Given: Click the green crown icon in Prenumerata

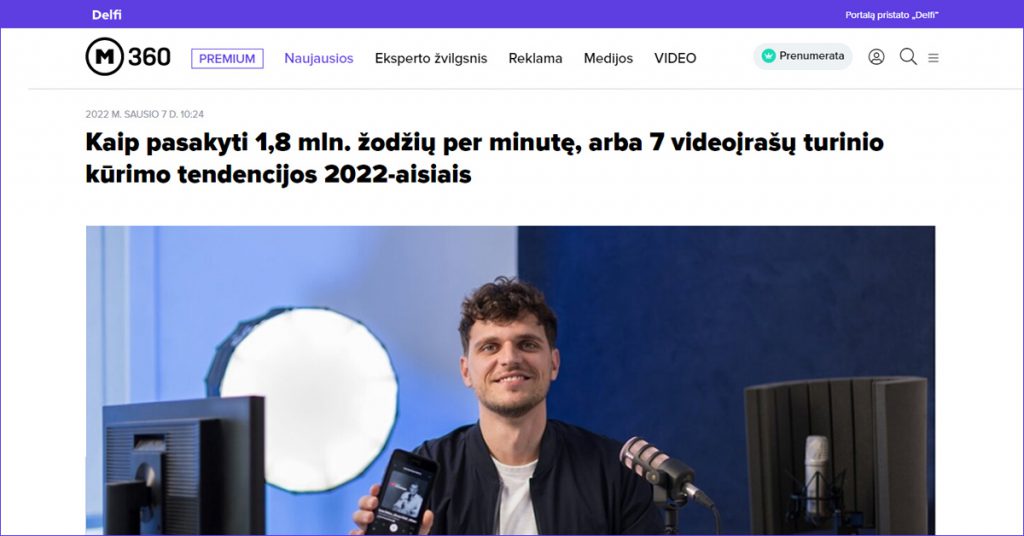Looking at the screenshot, I should (769, 56).
